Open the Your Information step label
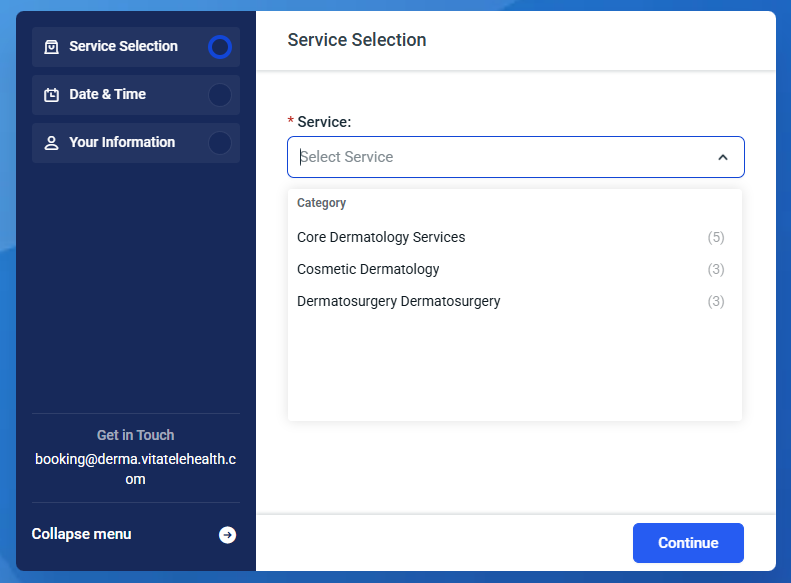Viewport: 791px width, 583px height. [x=122, y=142]
